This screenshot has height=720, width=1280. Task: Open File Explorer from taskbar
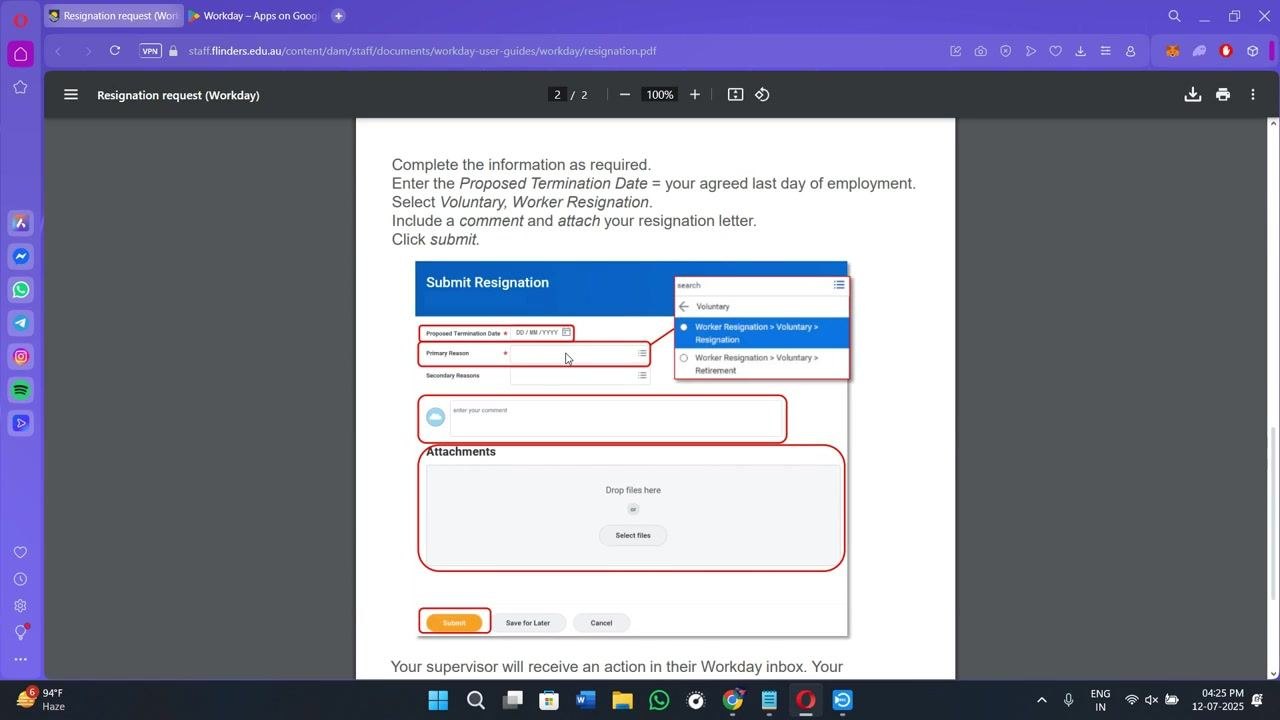[x=622, y=700]
